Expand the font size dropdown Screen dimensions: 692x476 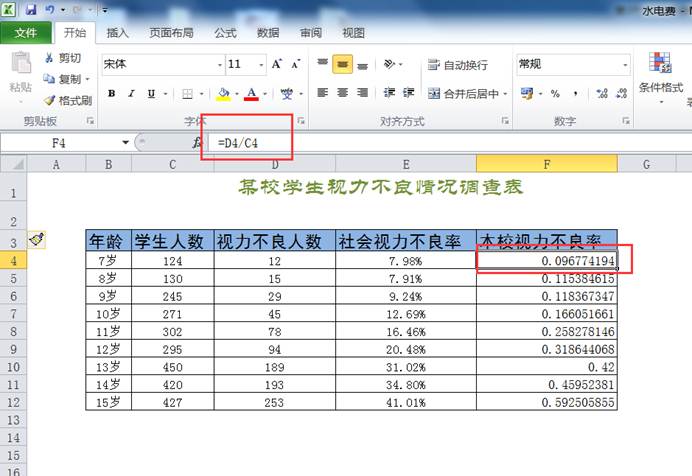(x=263, y=65)
